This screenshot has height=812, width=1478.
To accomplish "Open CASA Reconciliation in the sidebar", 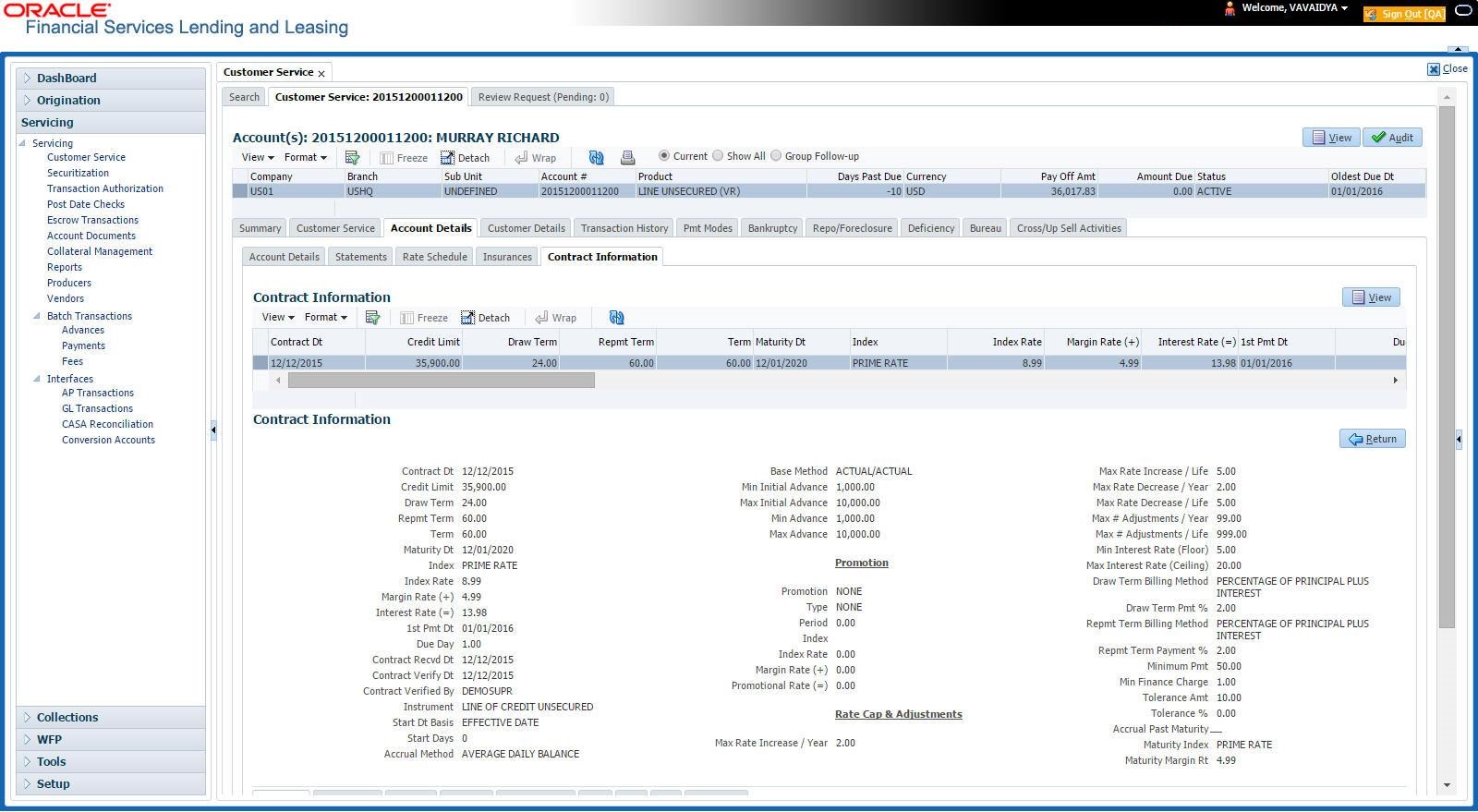I will tap(107, 424).
